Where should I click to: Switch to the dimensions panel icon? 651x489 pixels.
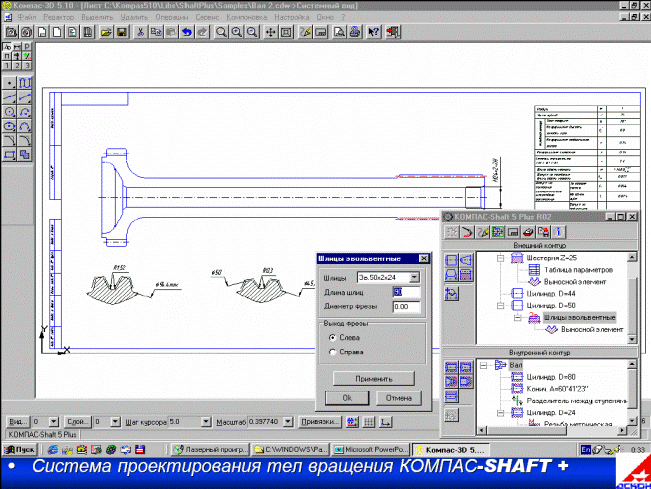click(x=17, y=46)
